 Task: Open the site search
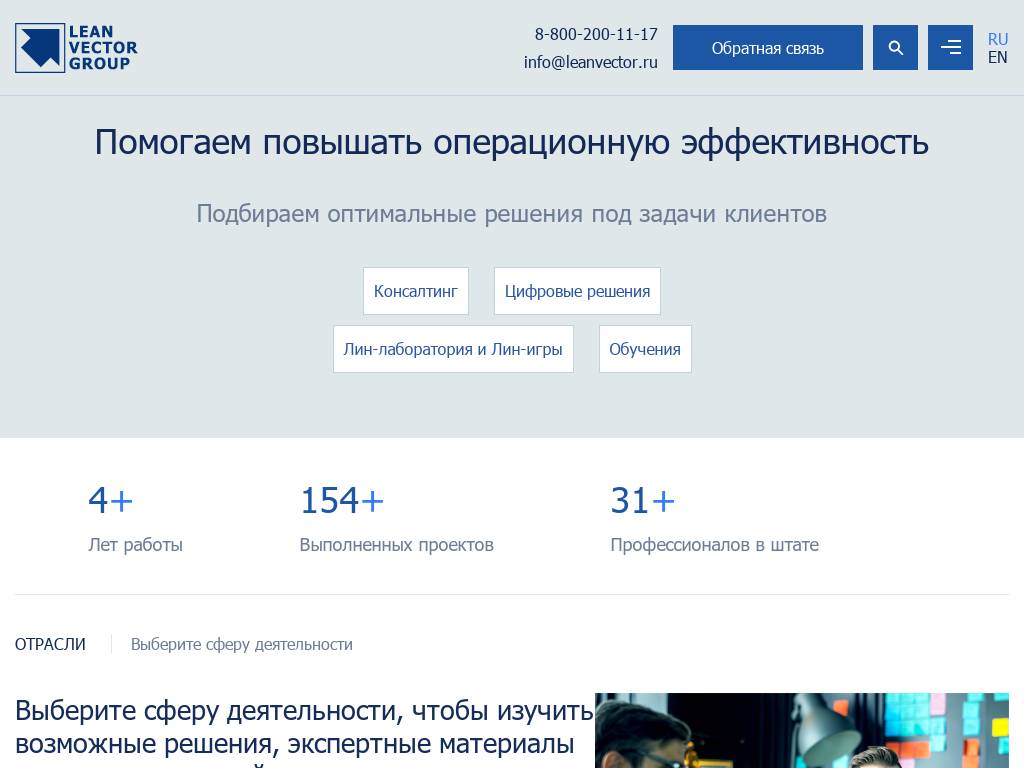[x=895, y=47]
